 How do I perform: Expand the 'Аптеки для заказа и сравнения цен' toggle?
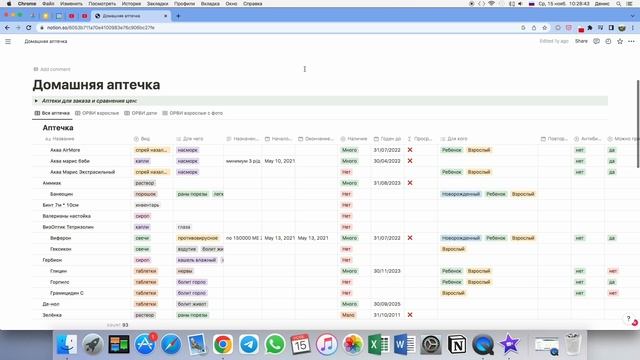36,101
